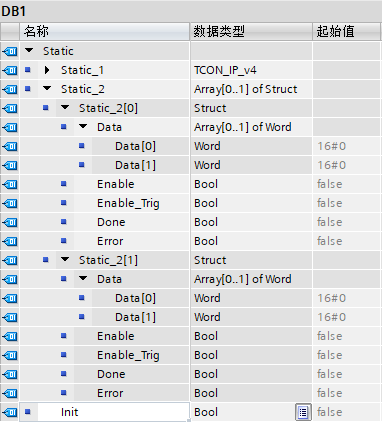Click the blue square marker beside Static_2
Screen dimensions: 382x422
(x=28, y=89)
